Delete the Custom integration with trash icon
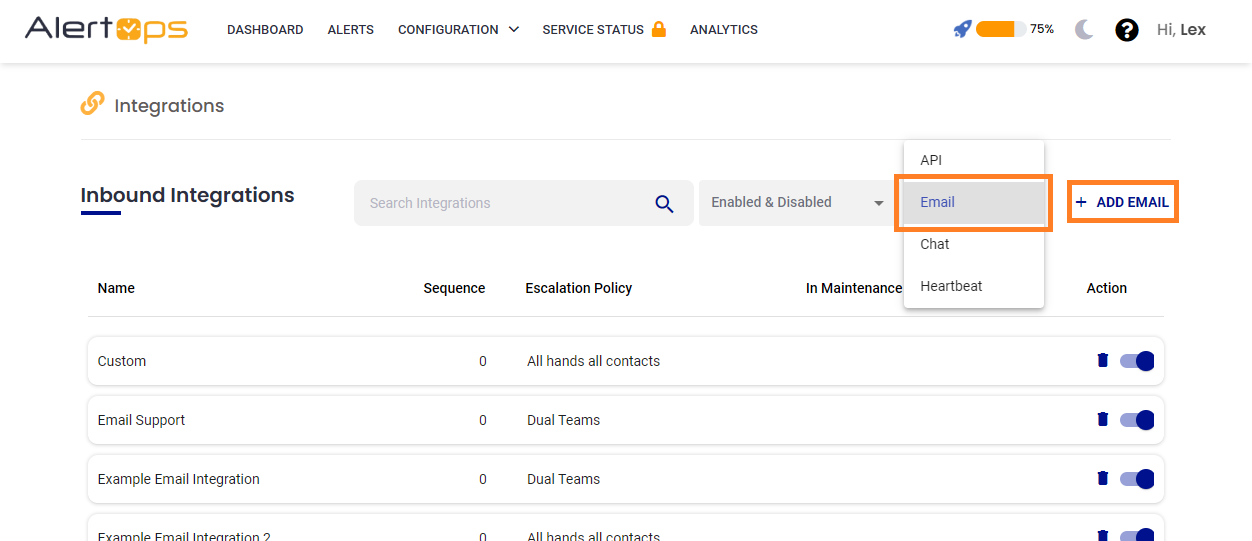 tap(1103, 360)
